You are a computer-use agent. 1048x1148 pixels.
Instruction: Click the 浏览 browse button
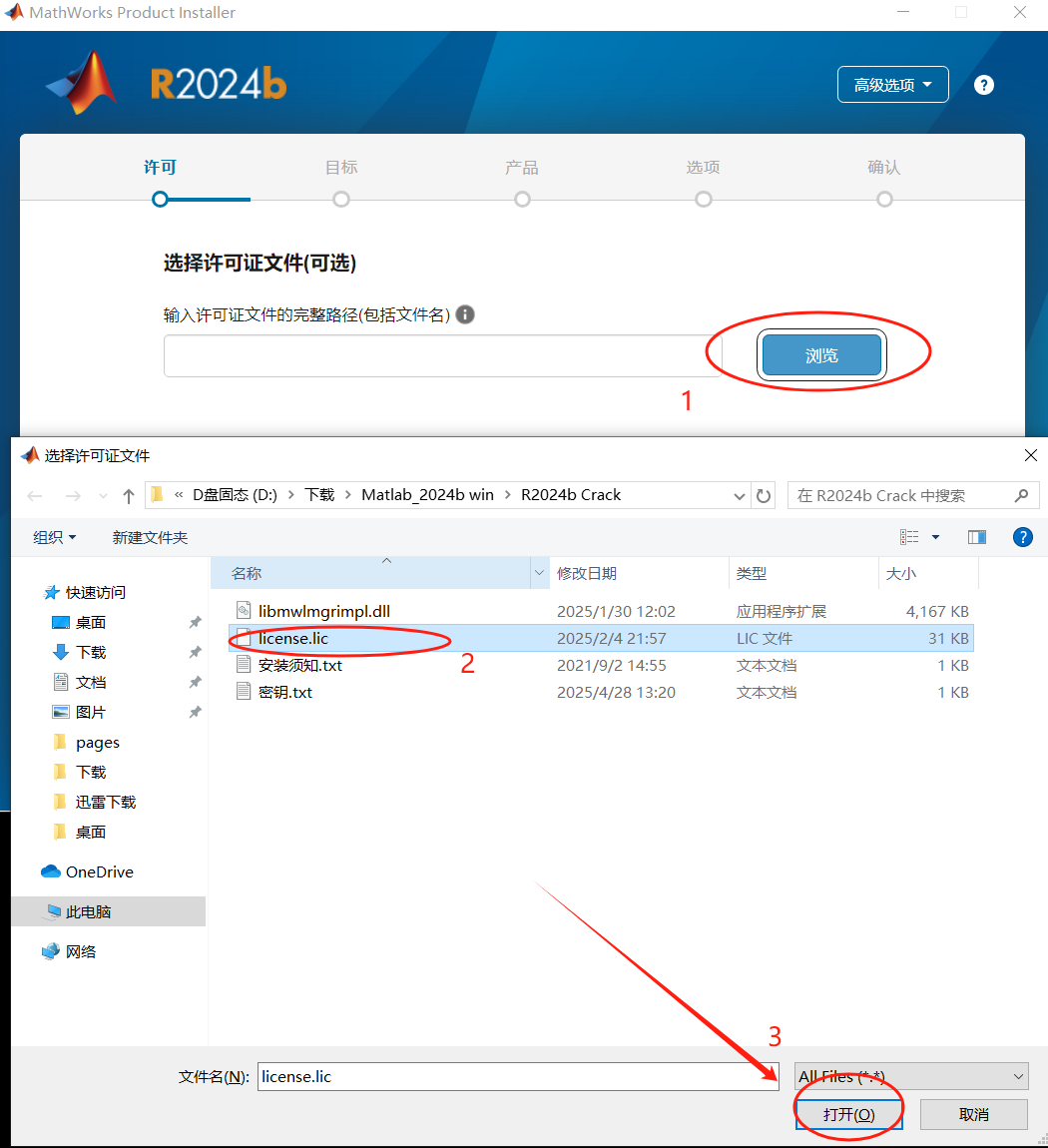[821, 355]
